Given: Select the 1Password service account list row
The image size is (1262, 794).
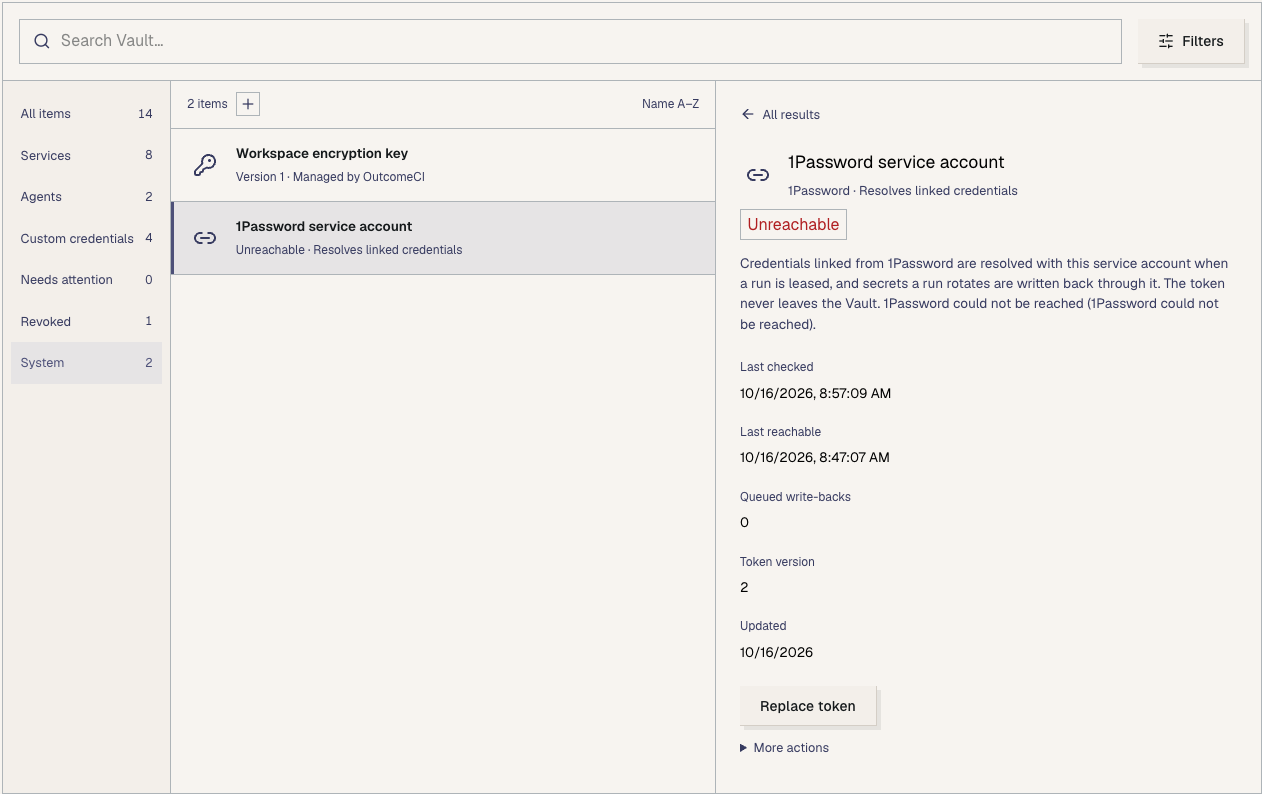Looking at the screenshot, I should [x=443, y=238].
